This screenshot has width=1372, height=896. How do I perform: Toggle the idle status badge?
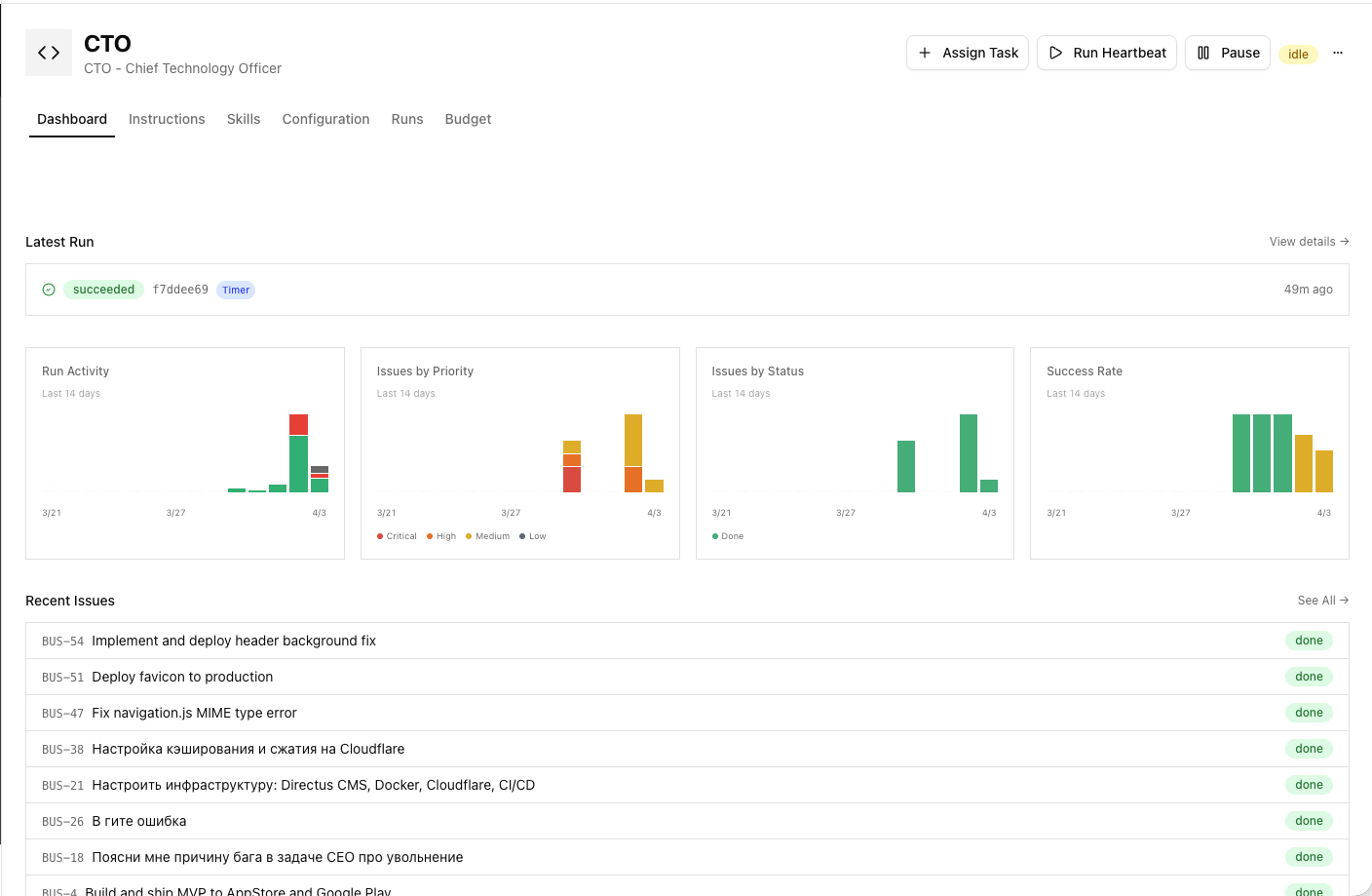[x=1298, y=54]
